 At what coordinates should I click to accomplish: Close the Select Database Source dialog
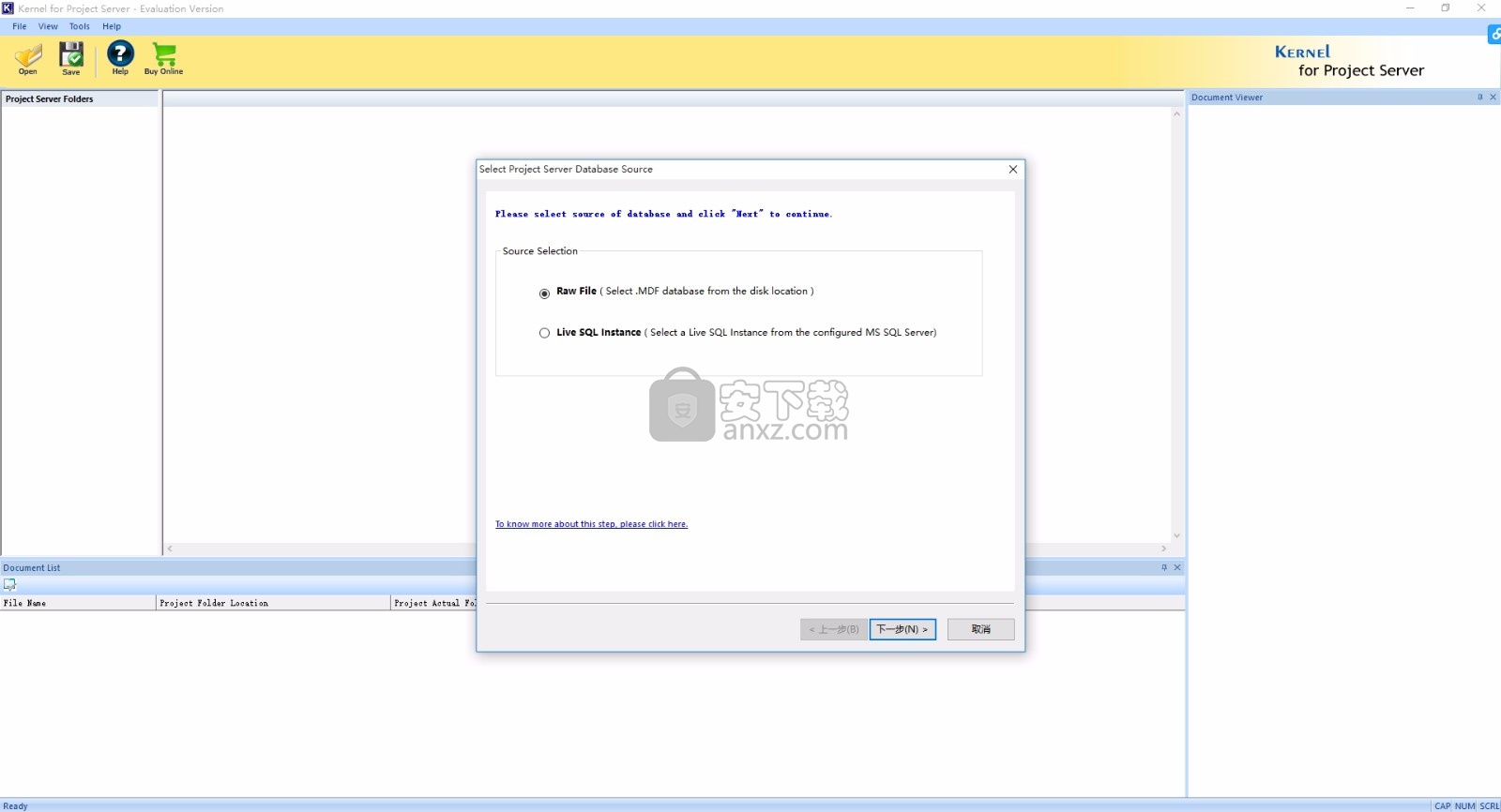point(1013,170)
